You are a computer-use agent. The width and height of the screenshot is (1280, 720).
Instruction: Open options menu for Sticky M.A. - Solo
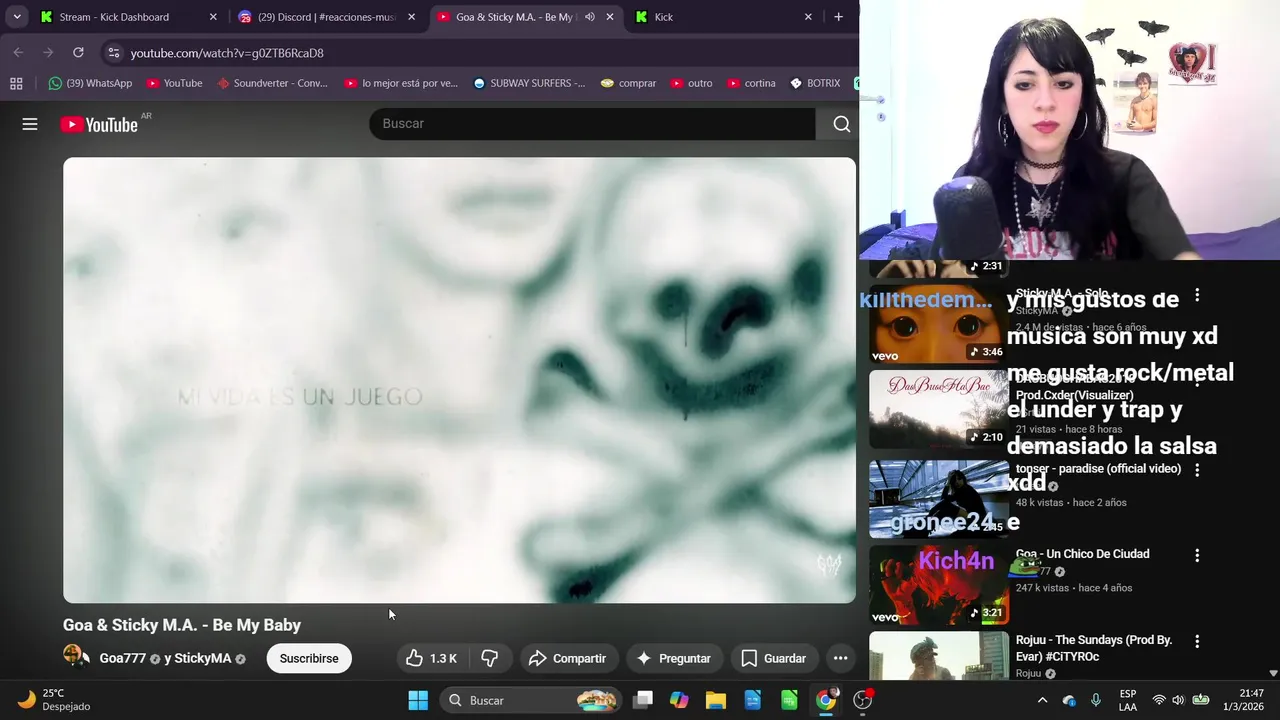[x=1197, y=296]
